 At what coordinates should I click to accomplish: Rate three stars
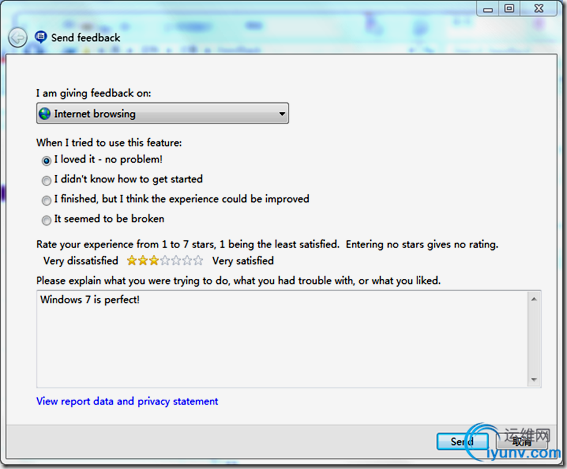[x=154, y=261]
